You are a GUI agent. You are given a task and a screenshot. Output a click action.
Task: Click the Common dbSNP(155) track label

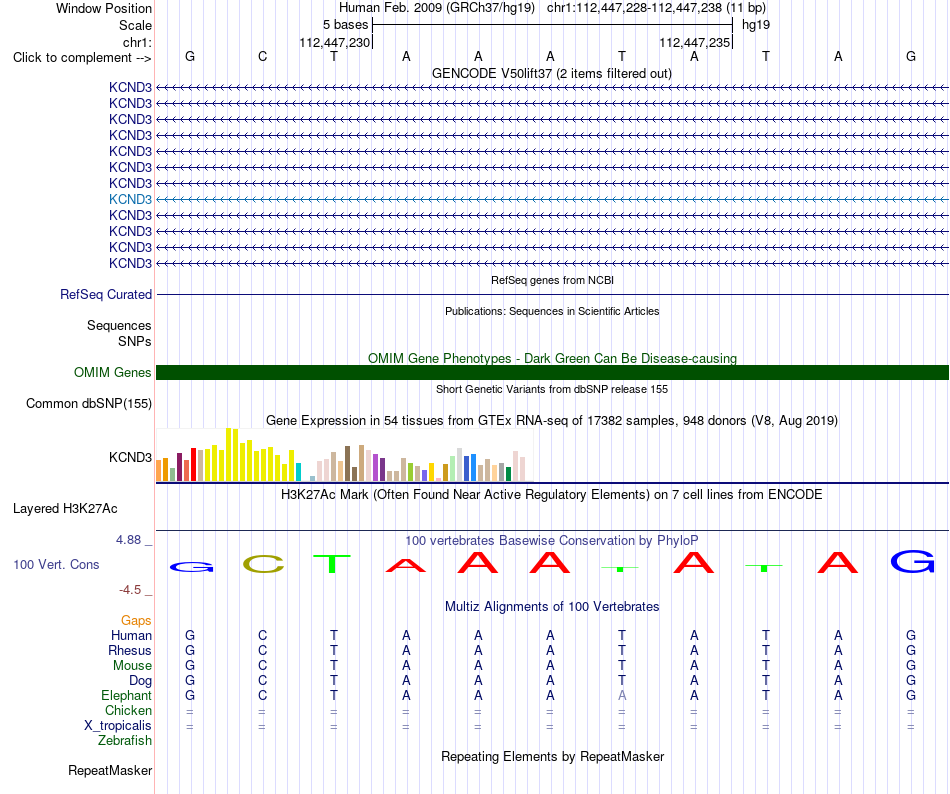click(89, 403)
